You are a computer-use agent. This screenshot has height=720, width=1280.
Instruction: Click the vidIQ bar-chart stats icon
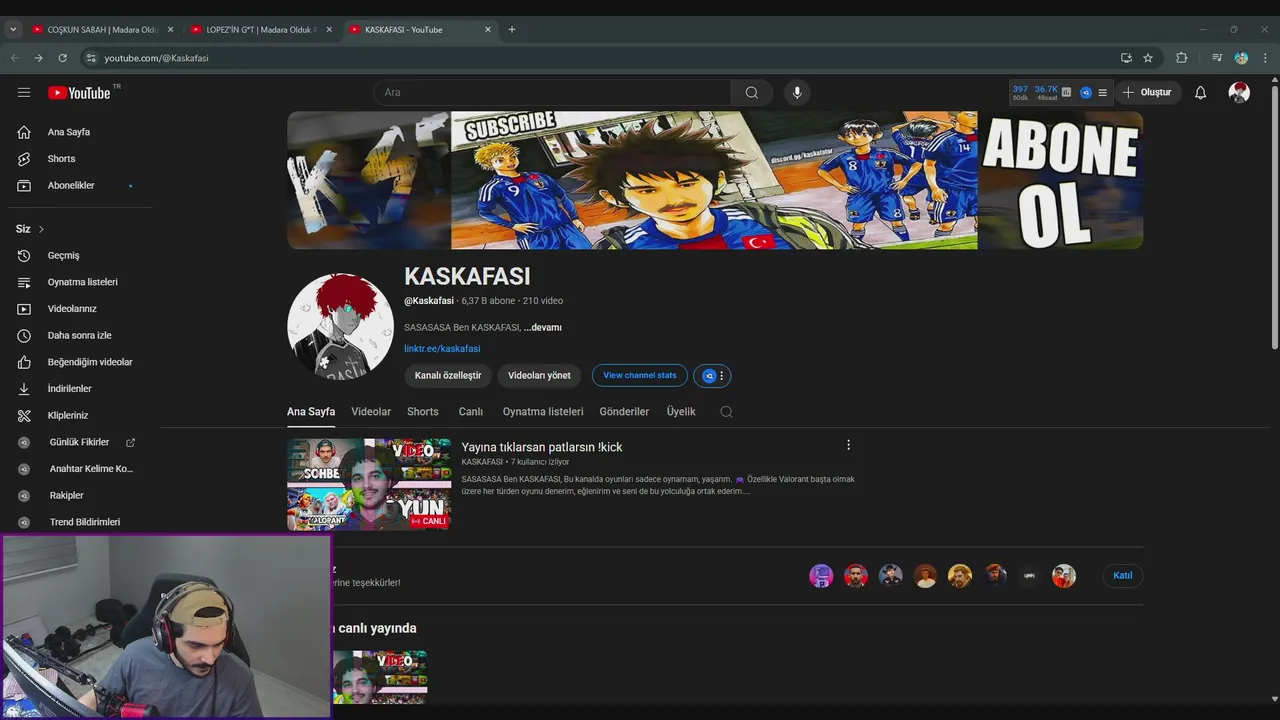click(x=1066, y=92)
